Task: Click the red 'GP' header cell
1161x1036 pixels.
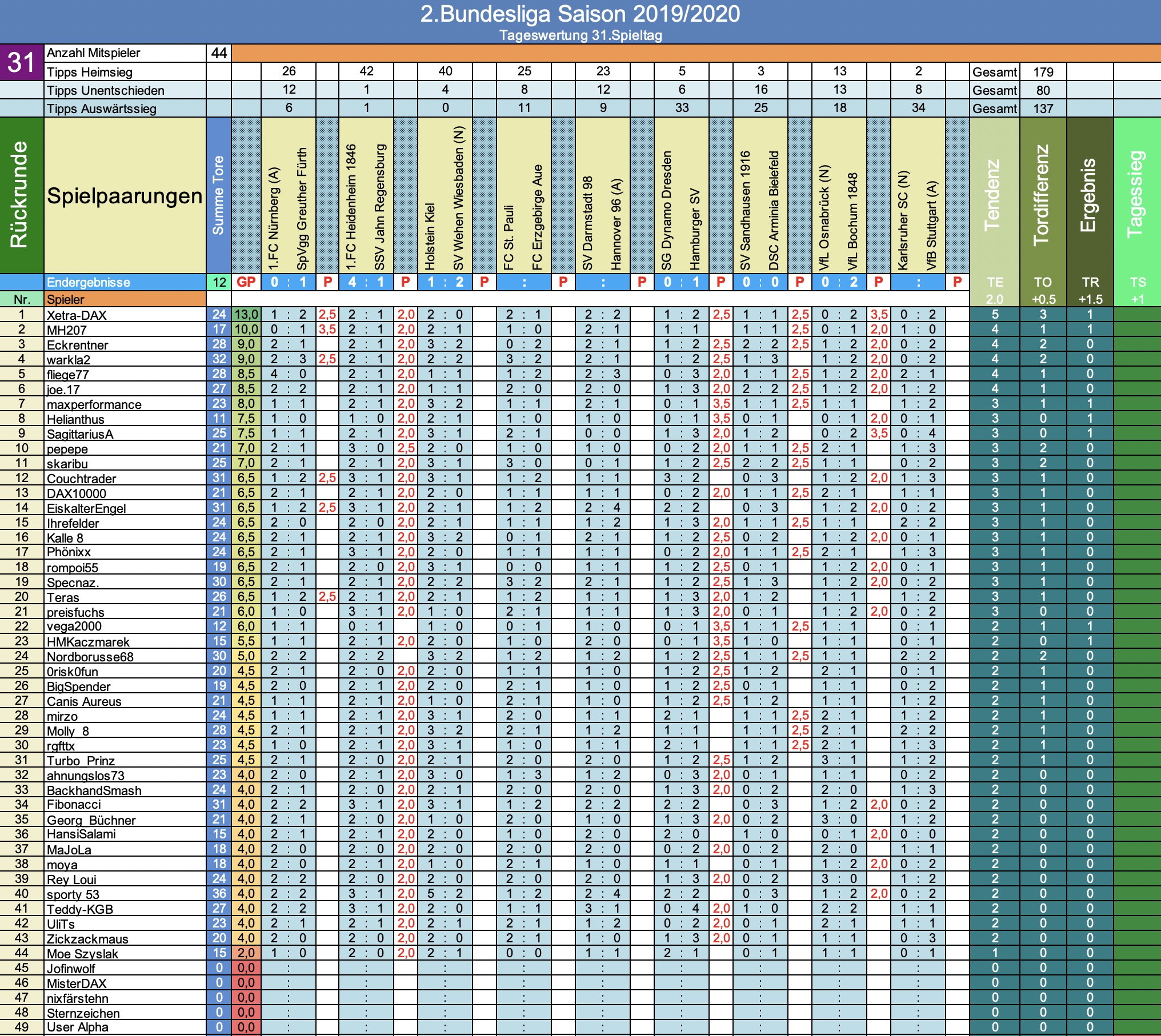Action: 246,282
